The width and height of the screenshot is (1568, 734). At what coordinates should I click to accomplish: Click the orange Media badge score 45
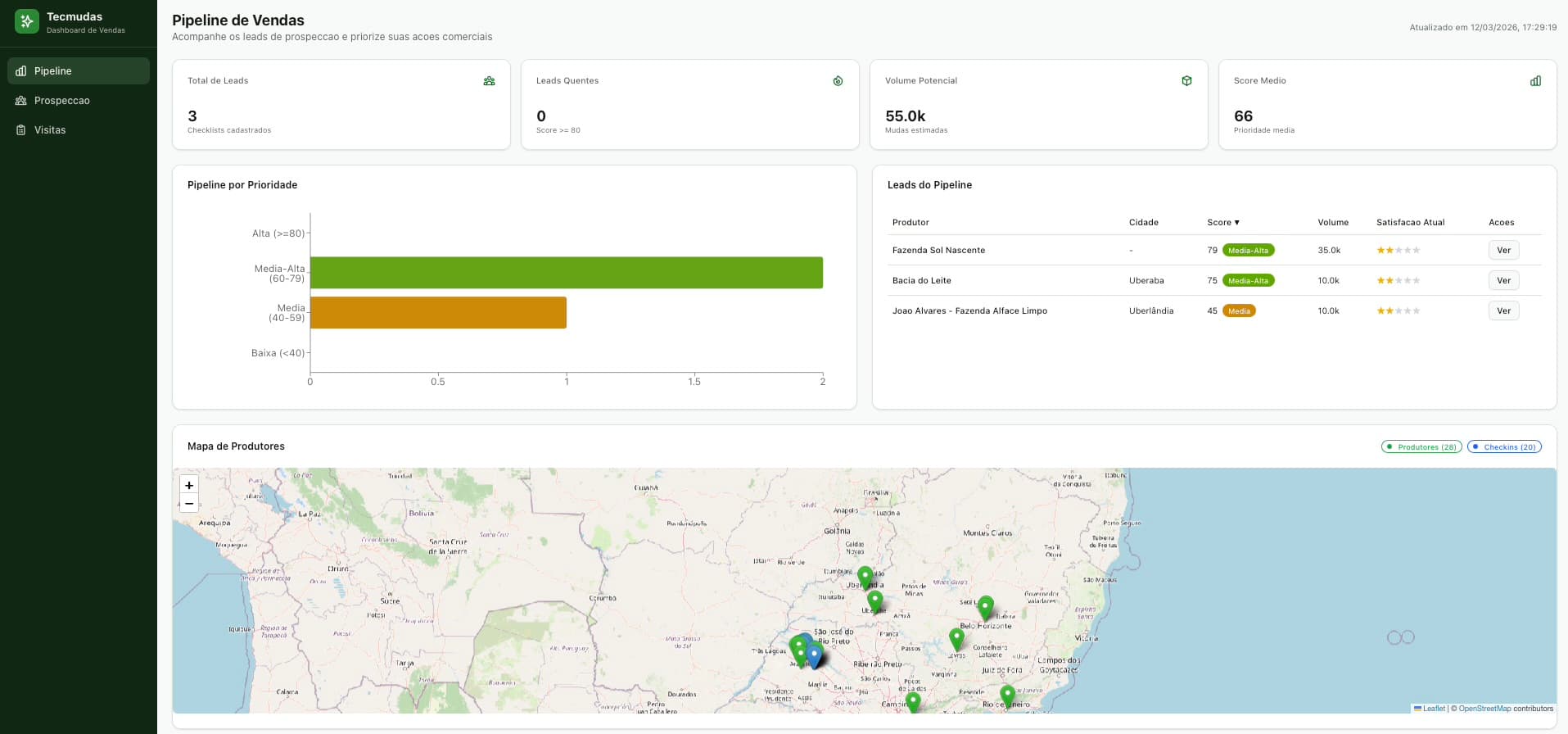click(1239, 311)
